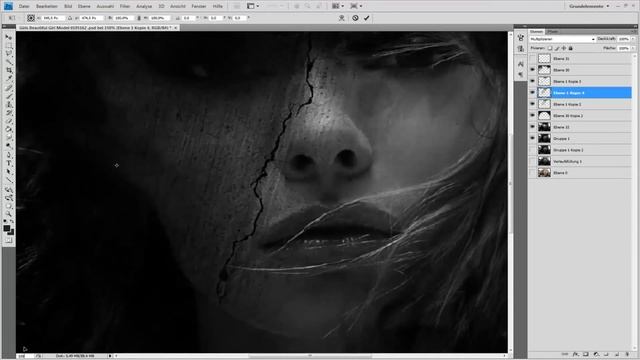This screenshot has height=360, width=640.
Task: Click the foreground color swatch
Action: [x=7, y=229]
